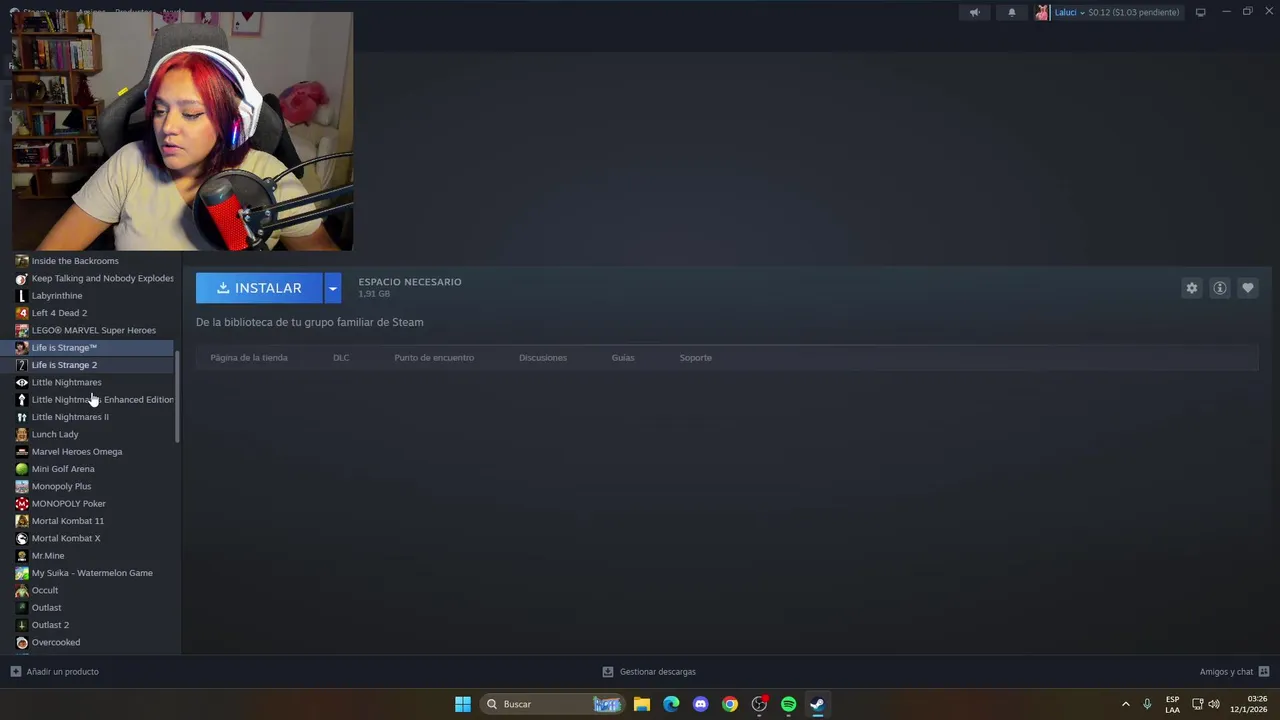
Task: Click the Laluci profile avatar
Action: [1042, 12]
